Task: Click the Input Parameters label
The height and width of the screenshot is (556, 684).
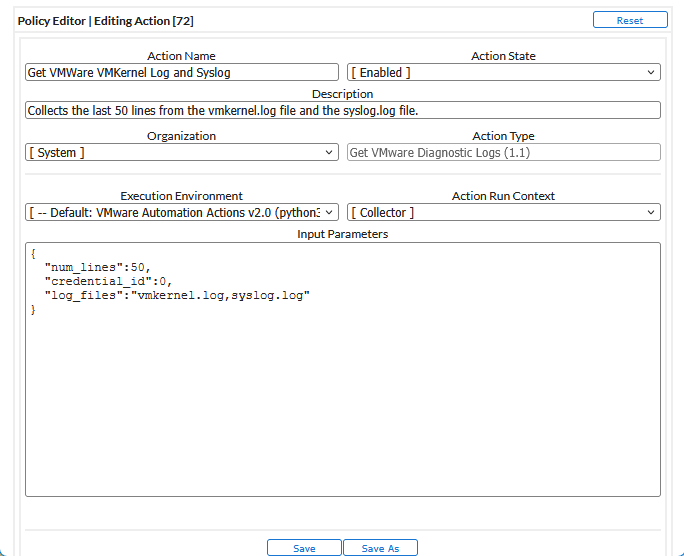Action: click(x=342, y=234)
